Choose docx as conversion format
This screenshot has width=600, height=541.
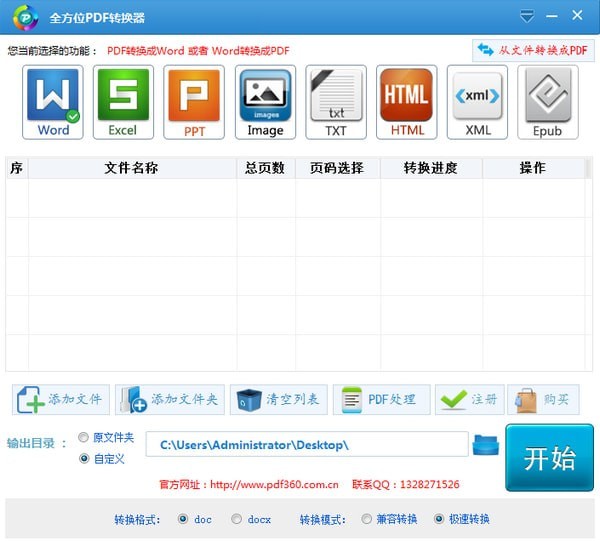[x=237, y=519]
